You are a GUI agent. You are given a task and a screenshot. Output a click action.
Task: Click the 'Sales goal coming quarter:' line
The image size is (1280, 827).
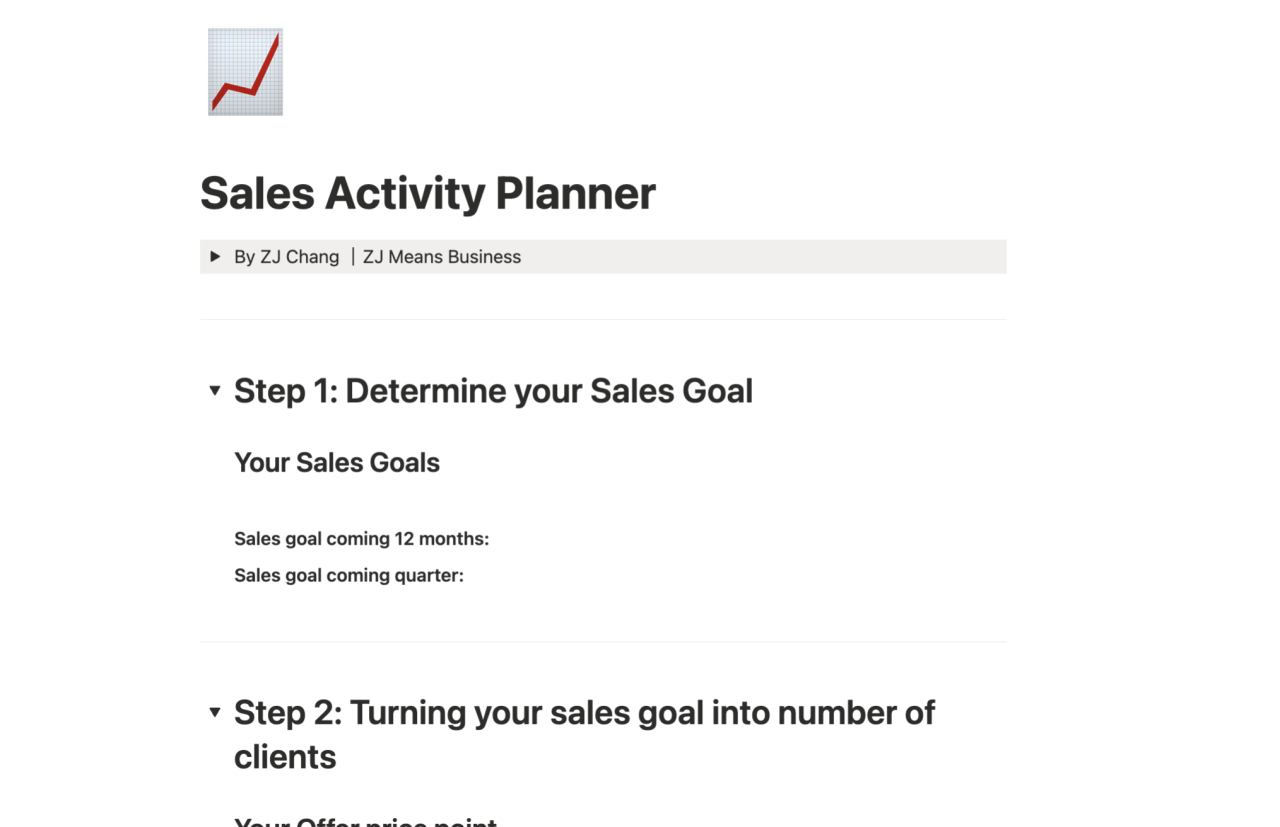coord(349,575)
